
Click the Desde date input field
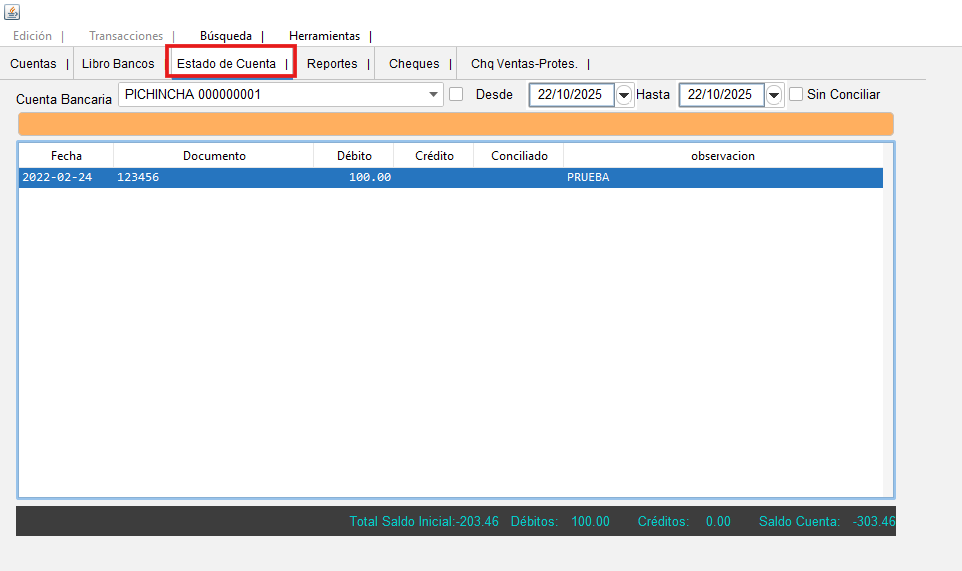[x=571, y=95]
